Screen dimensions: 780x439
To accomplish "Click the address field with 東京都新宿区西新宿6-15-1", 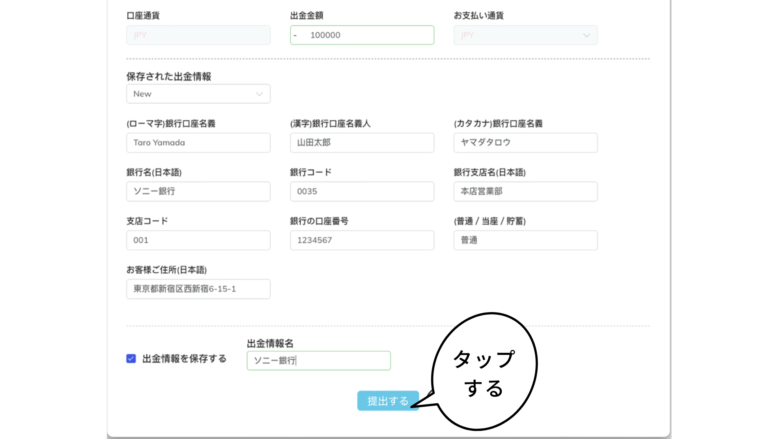I will point(198,289).
